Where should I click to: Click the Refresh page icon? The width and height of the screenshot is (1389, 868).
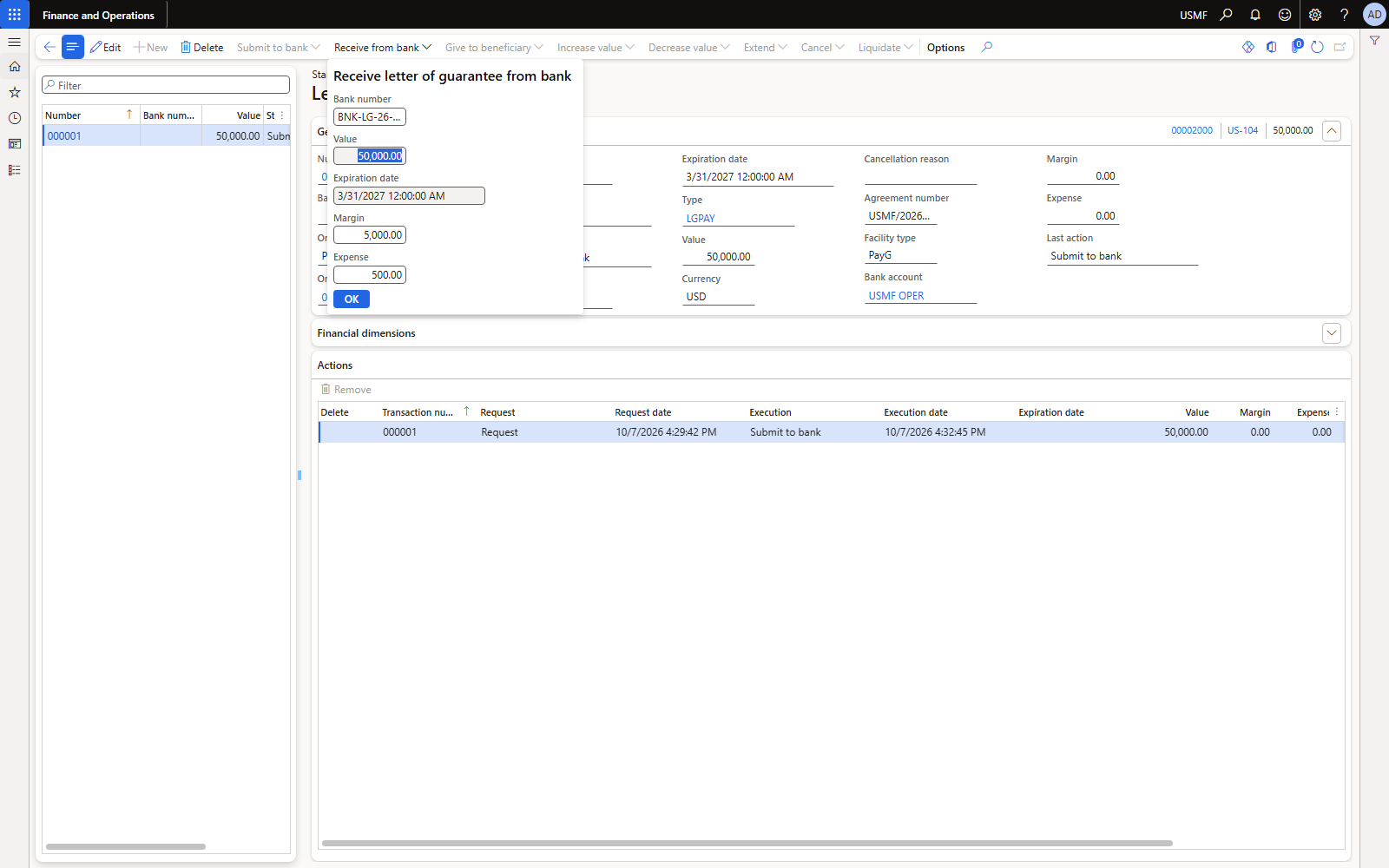coord(1317,47)
